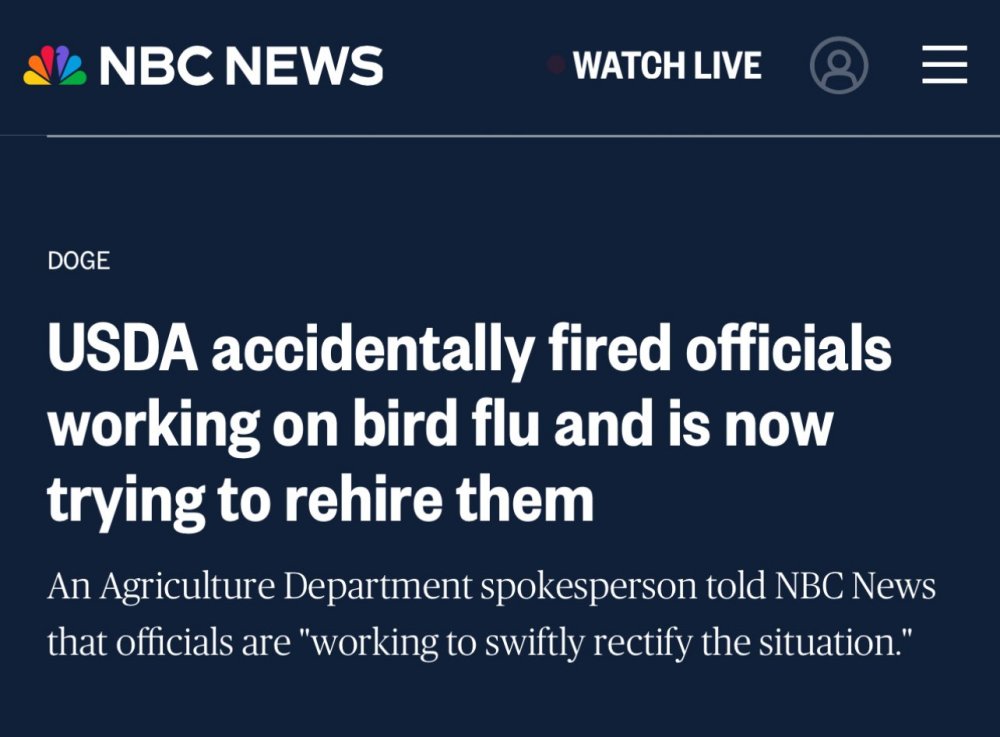The image size is (1000, 737).
Task: Click the live indicator dot beside Watch Live
Action: (x=556, y=66)
